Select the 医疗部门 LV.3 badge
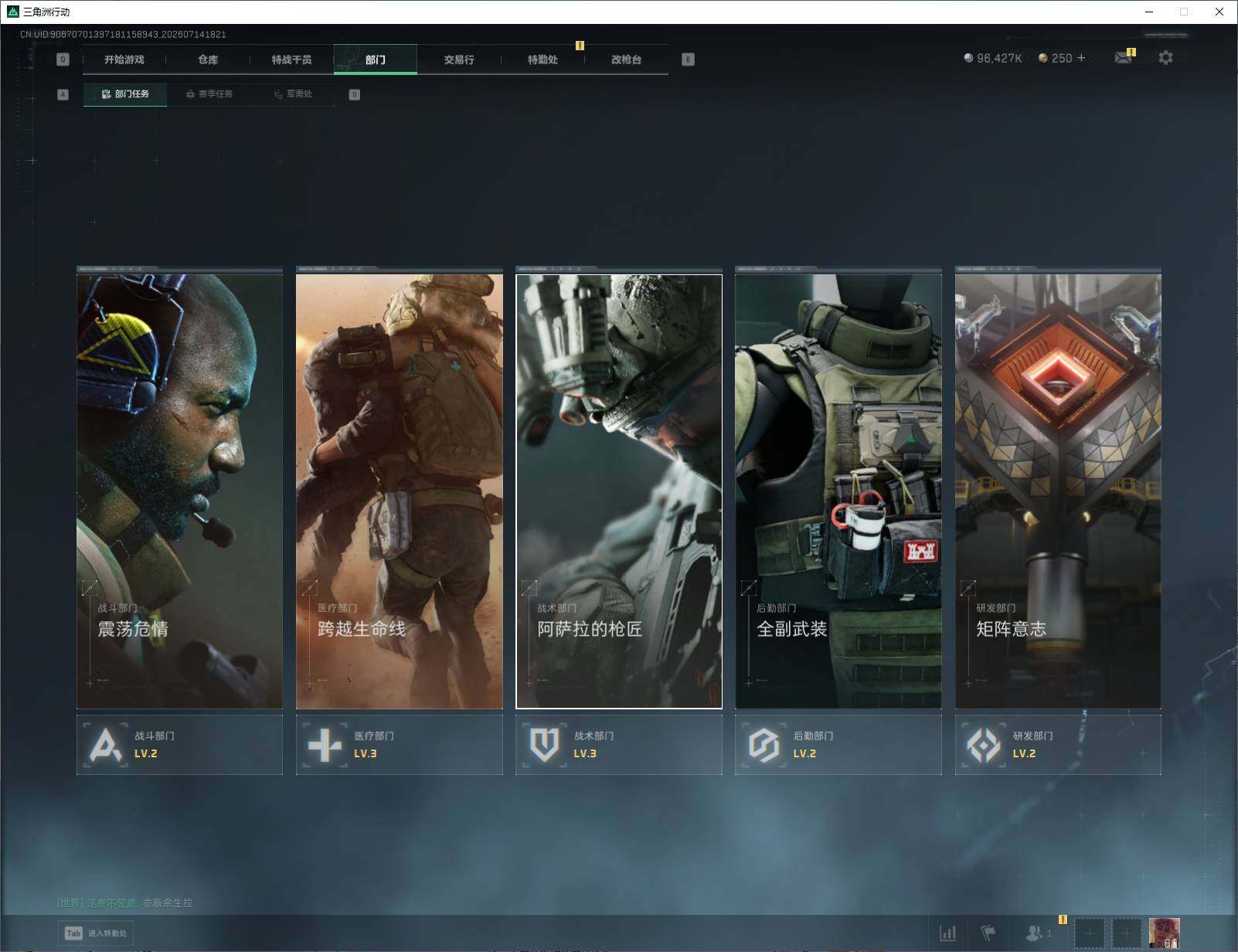 pyautogui.click(x=399, y=745)
